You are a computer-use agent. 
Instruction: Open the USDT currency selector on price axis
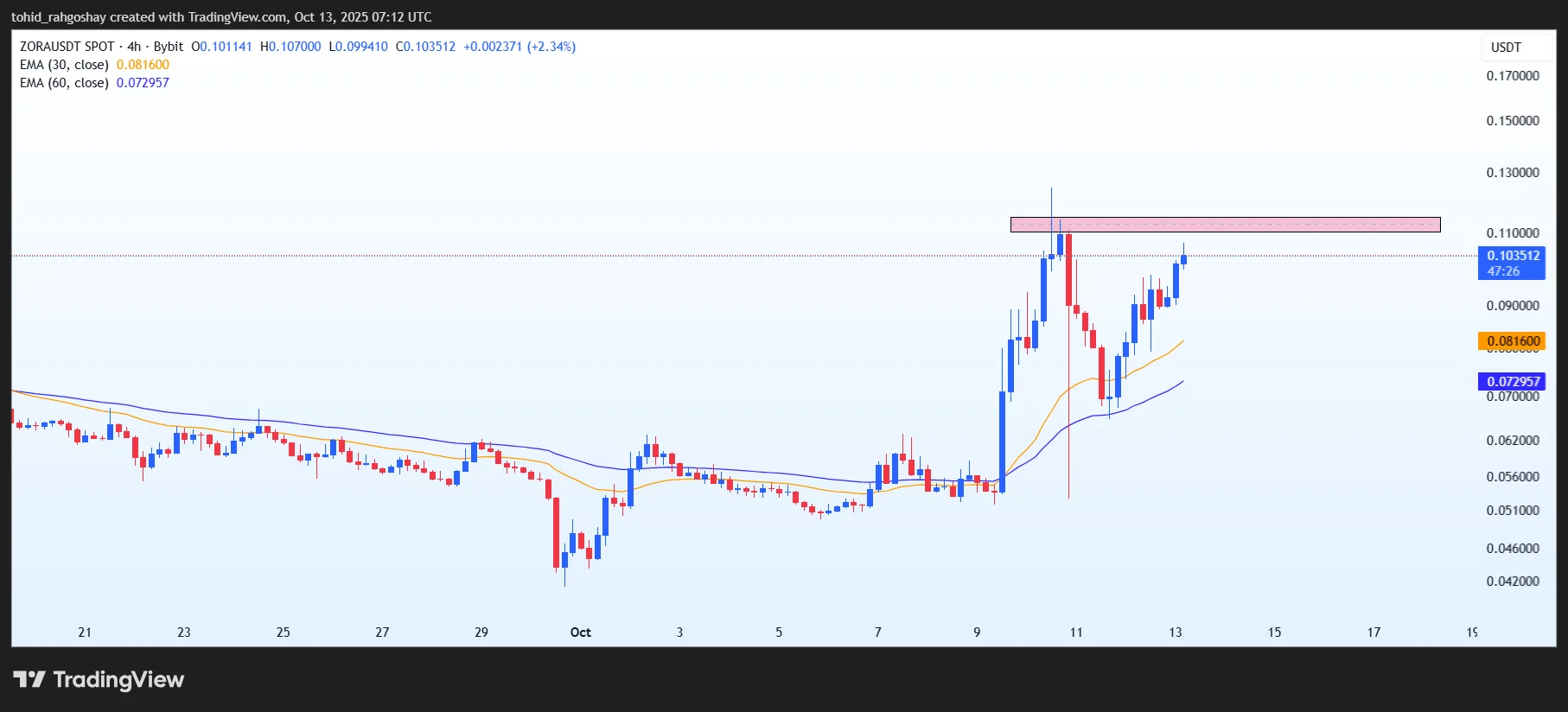1506,48
